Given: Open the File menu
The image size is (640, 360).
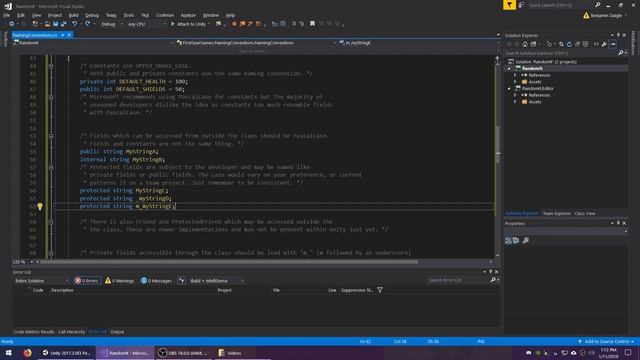Looking at the screenshot, I should coord(7,15).
